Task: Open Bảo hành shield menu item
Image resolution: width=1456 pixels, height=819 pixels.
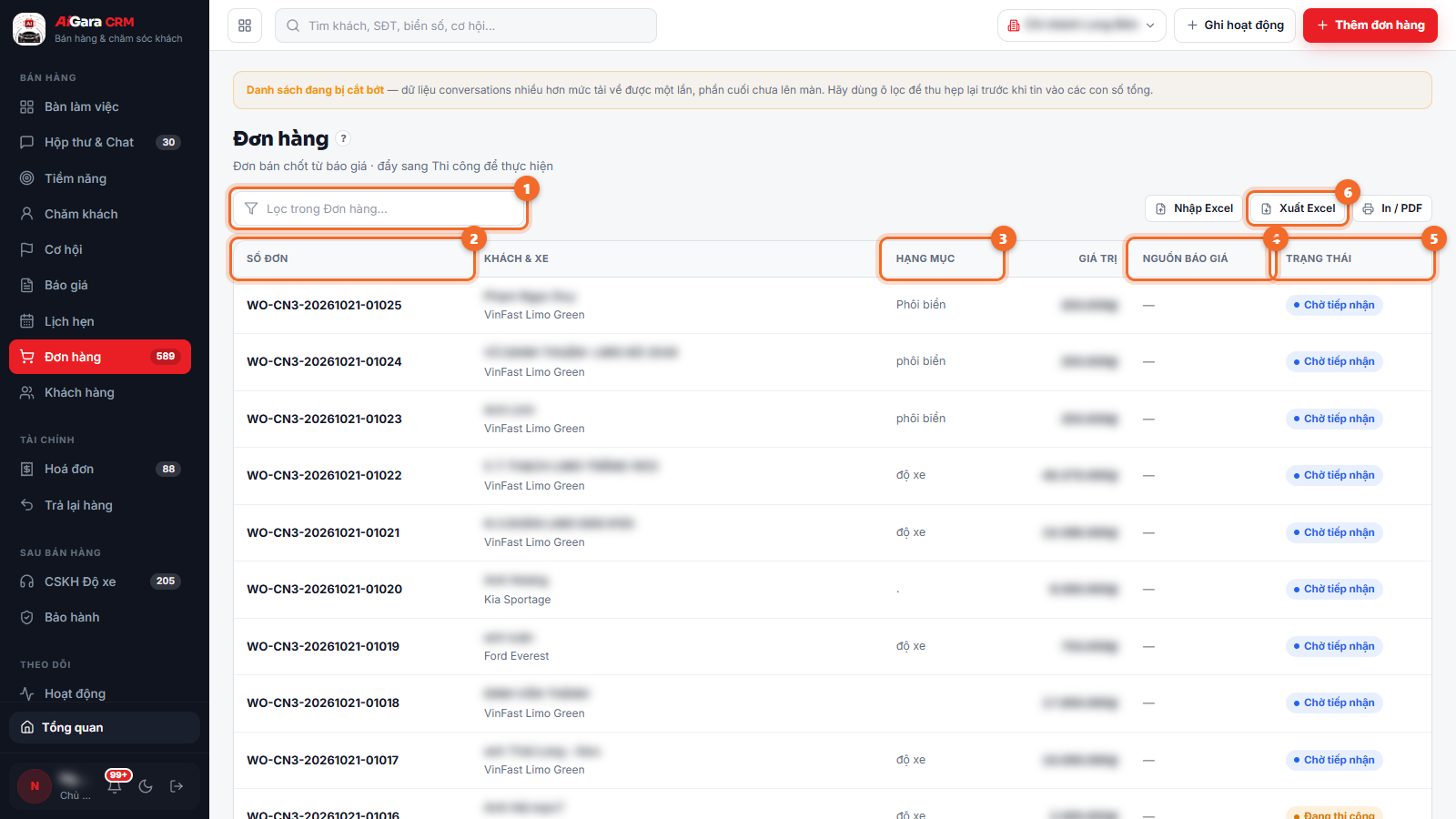Action: point(100,617)
